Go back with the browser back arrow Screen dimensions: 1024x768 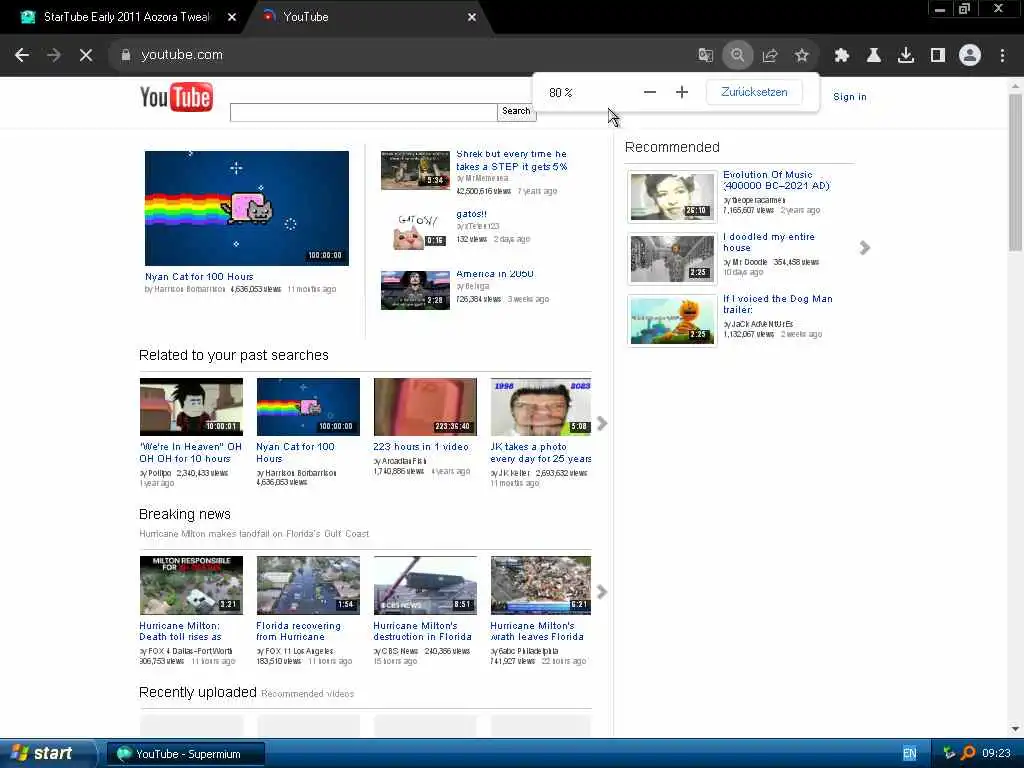pyautogui.click(x=22, y=56)
